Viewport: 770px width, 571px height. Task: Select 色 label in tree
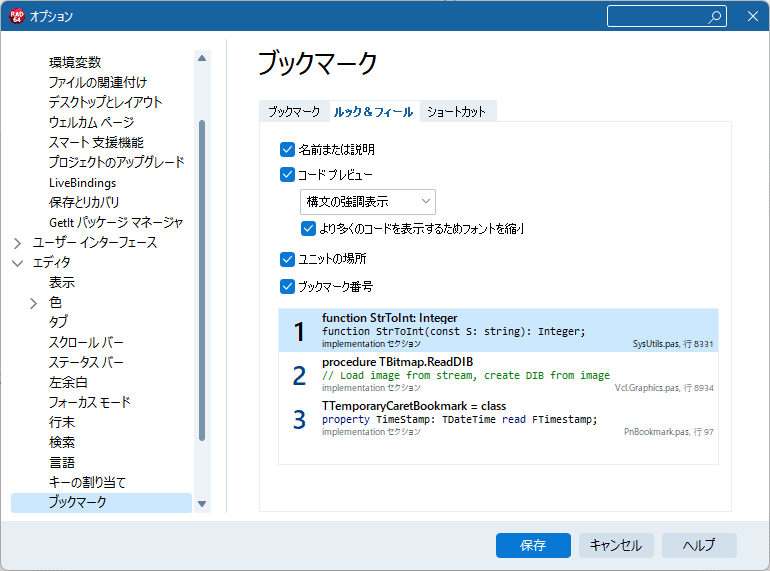tap(55, 303)
